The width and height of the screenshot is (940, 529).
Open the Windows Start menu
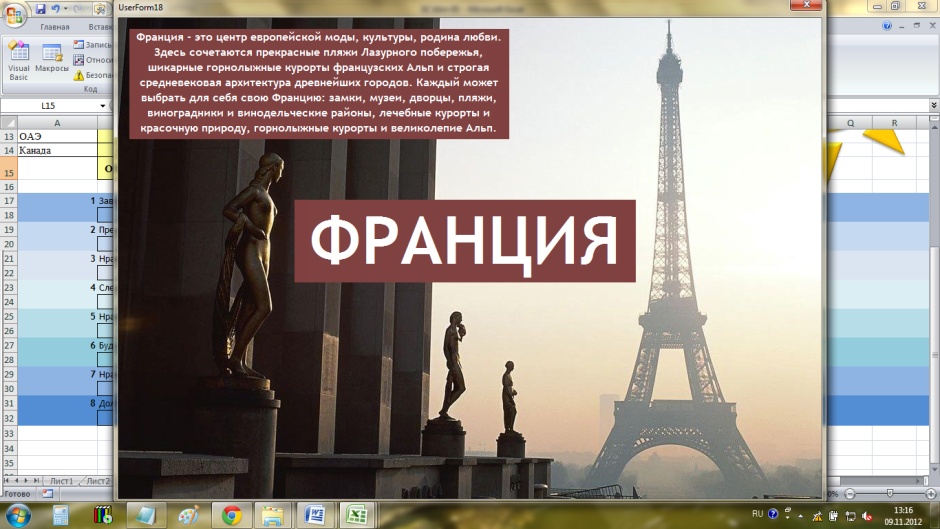tap(17, 515)
